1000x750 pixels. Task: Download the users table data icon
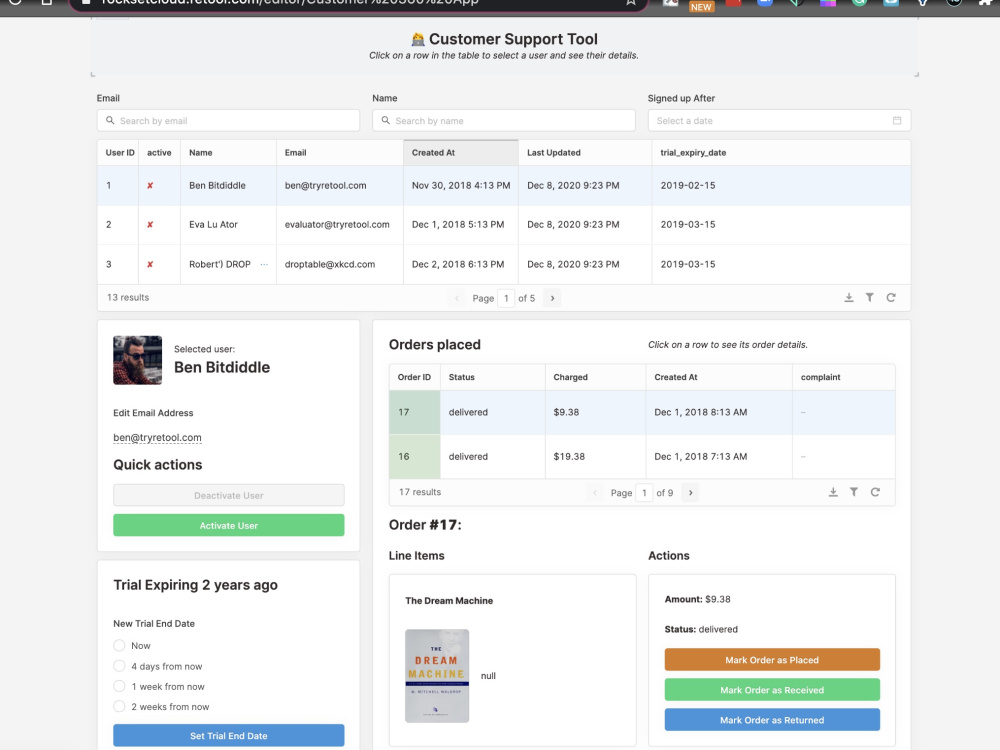coord(849,298)
